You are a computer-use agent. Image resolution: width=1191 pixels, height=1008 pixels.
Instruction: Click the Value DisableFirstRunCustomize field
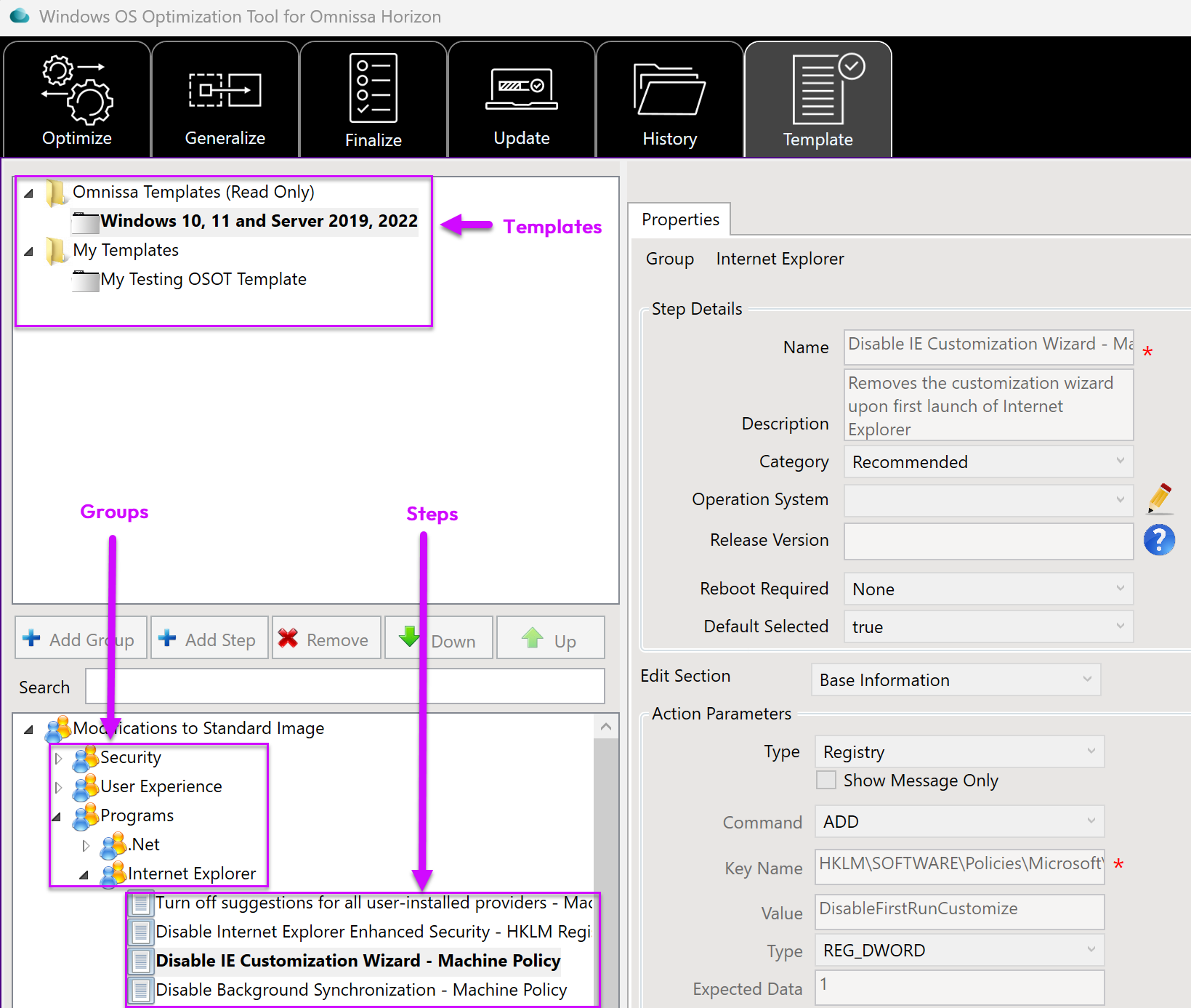[959, 911]
